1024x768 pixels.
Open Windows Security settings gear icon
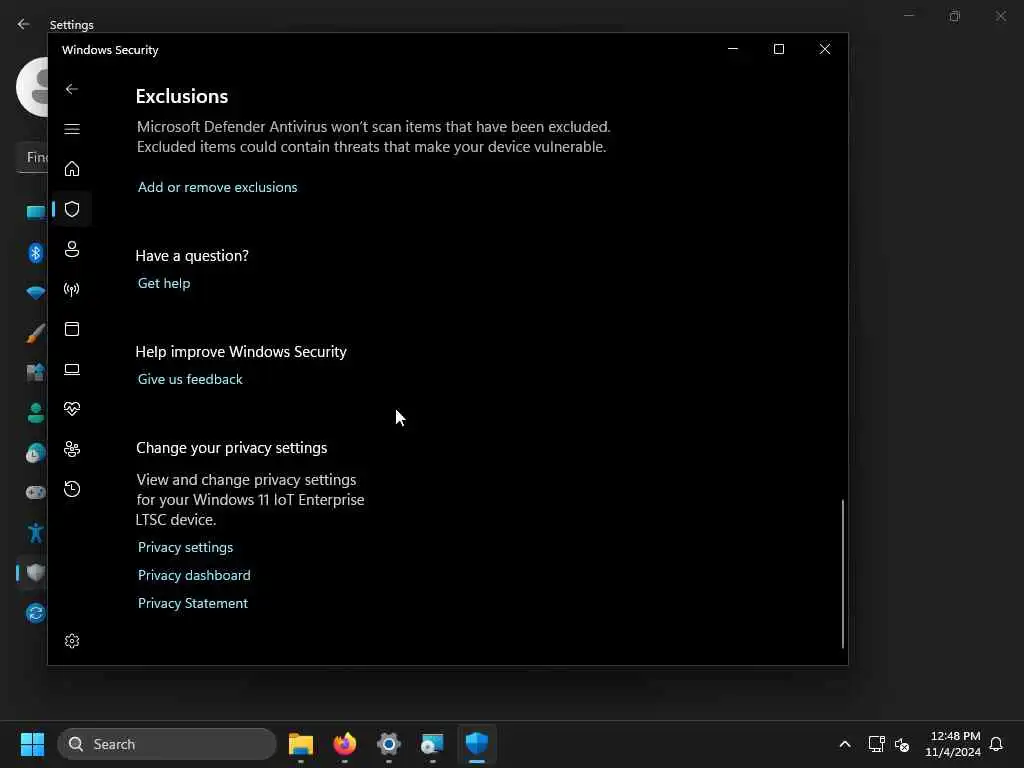(72, 641)
